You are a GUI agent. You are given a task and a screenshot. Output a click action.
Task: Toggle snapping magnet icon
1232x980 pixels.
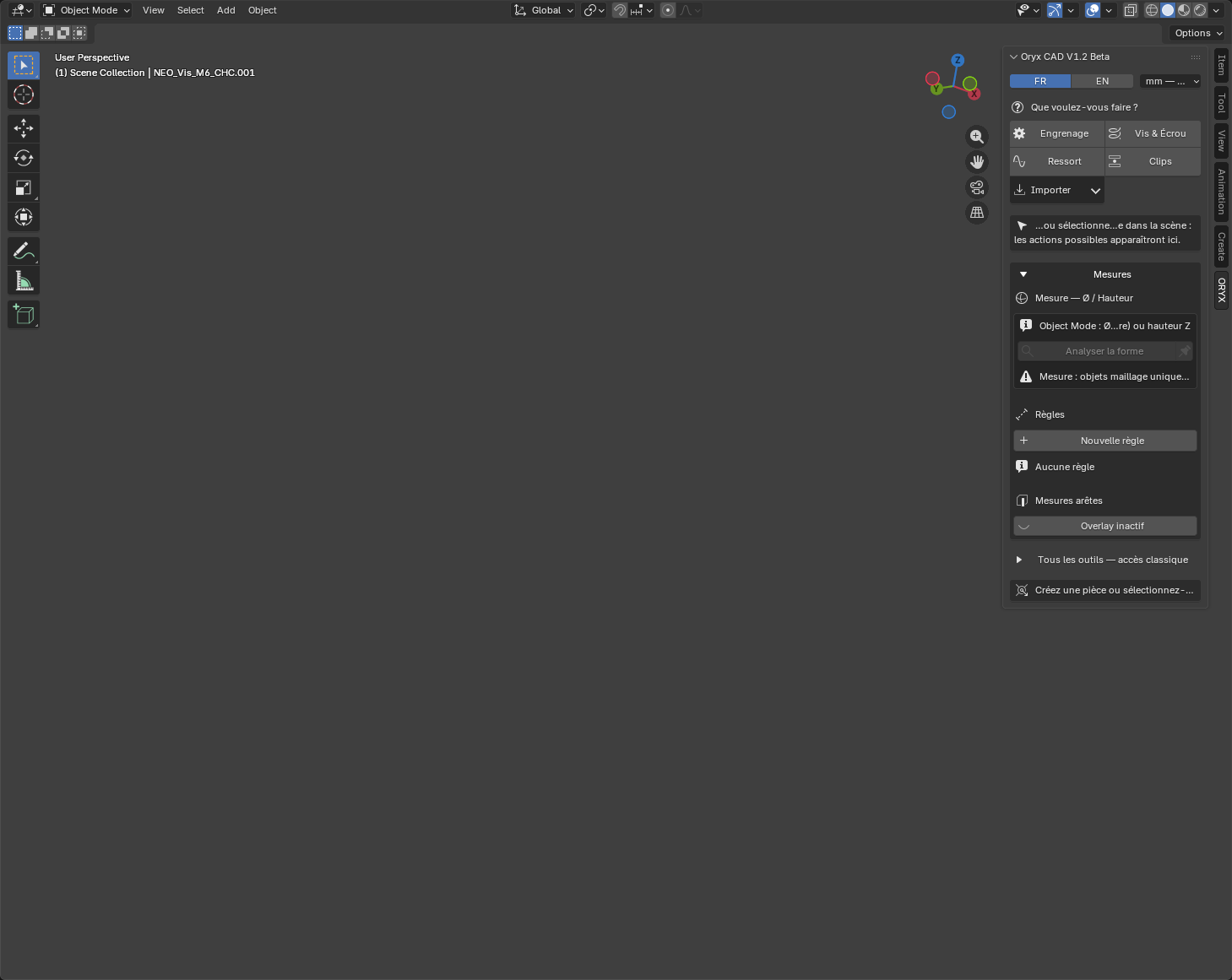click(620, 10)
